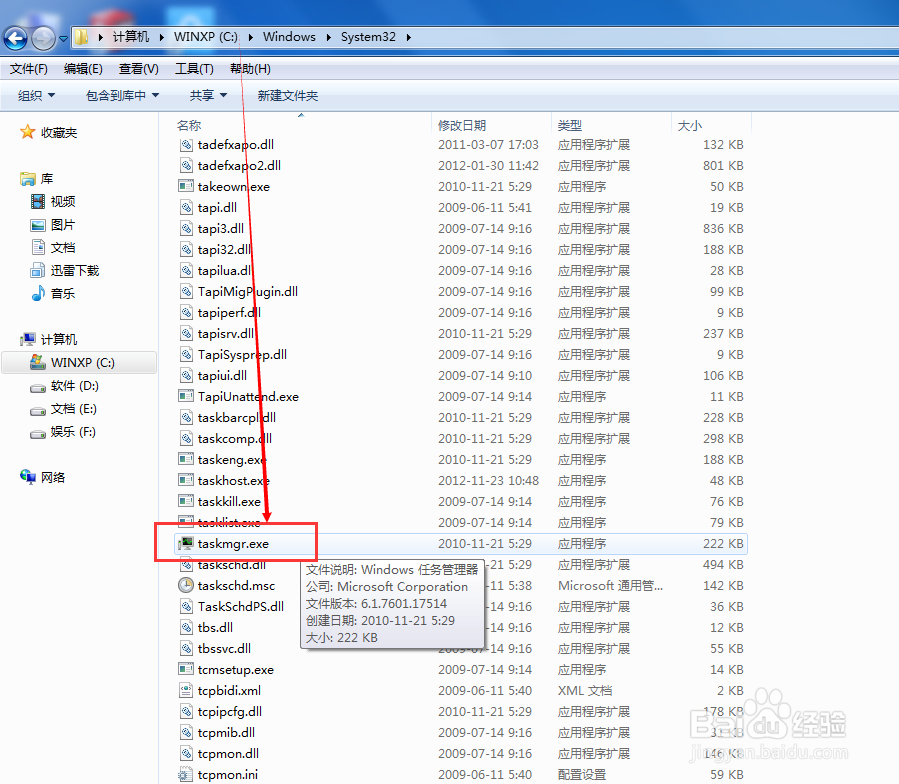Select takeown.exe file icon
The width and height of the screenshot is (899, 784).
tap(186, 186)
